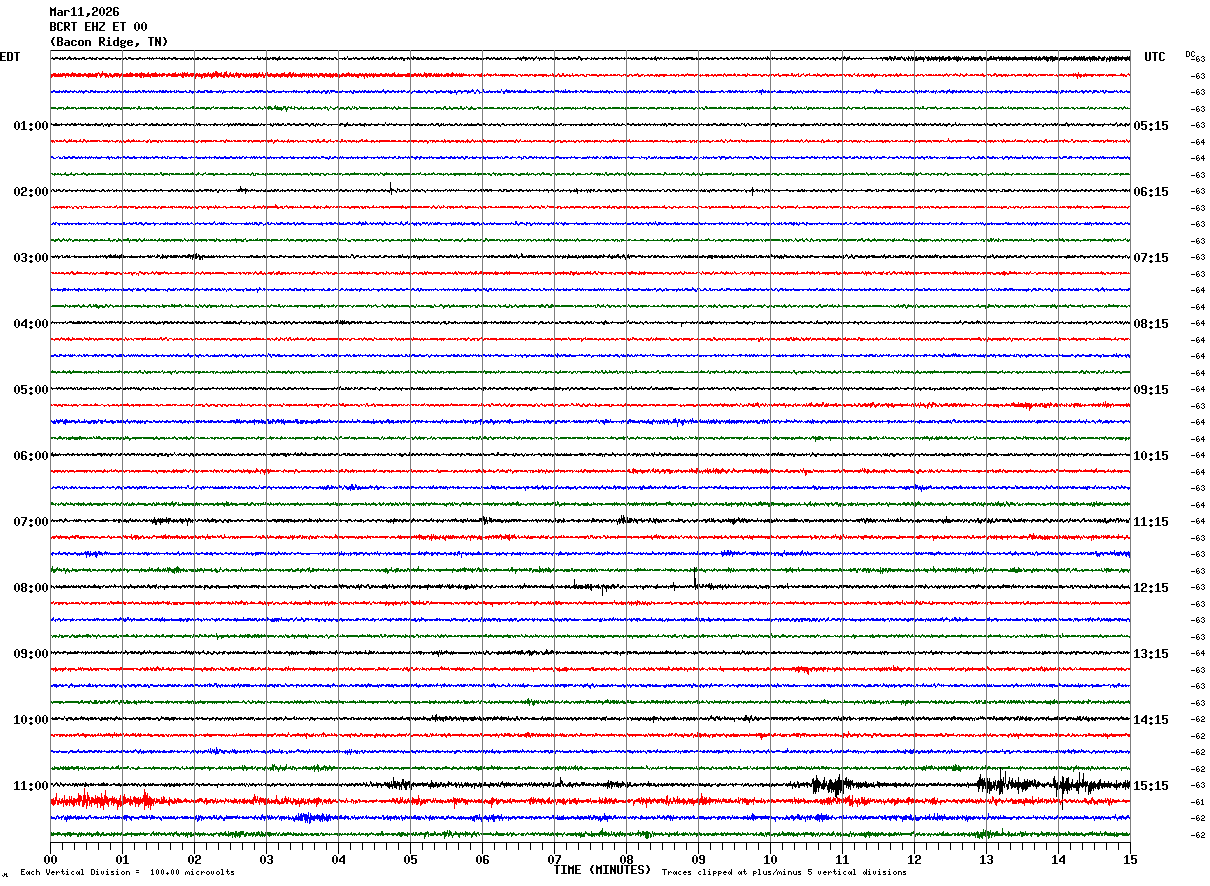Click the "05:00" EDT time label

click(x=31, y=390)
